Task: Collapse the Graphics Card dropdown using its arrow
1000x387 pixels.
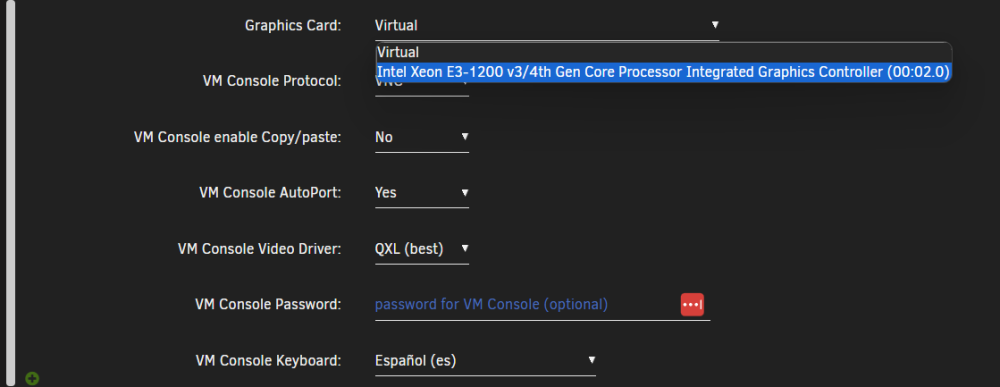Action: (715, 25)
